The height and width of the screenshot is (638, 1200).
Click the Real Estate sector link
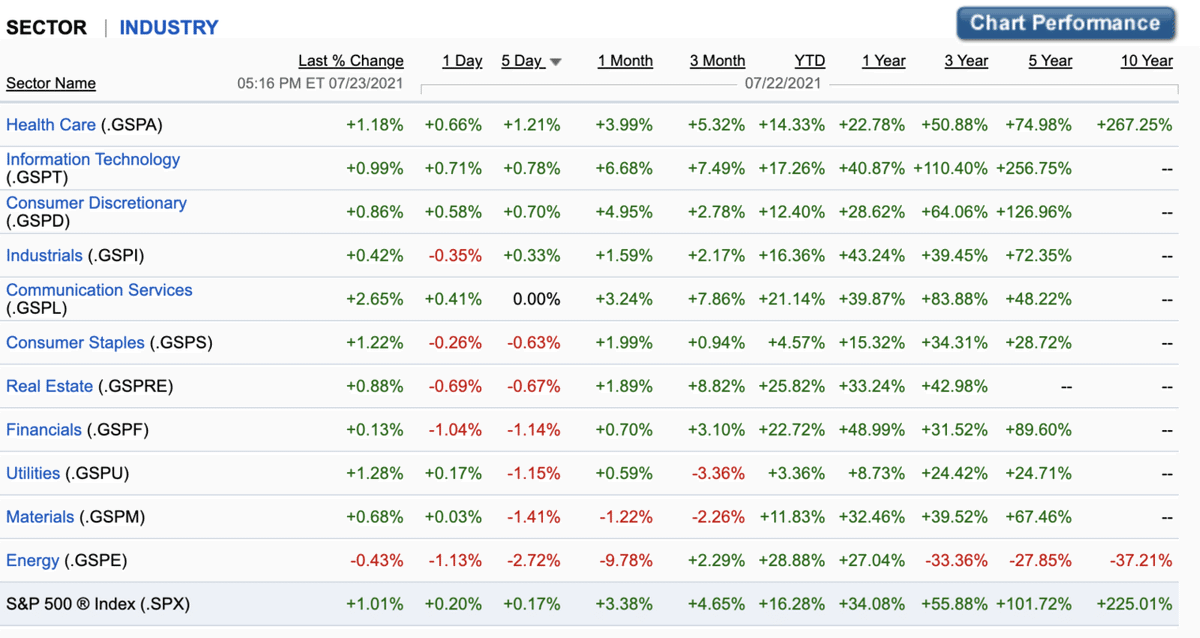point(49,386)
